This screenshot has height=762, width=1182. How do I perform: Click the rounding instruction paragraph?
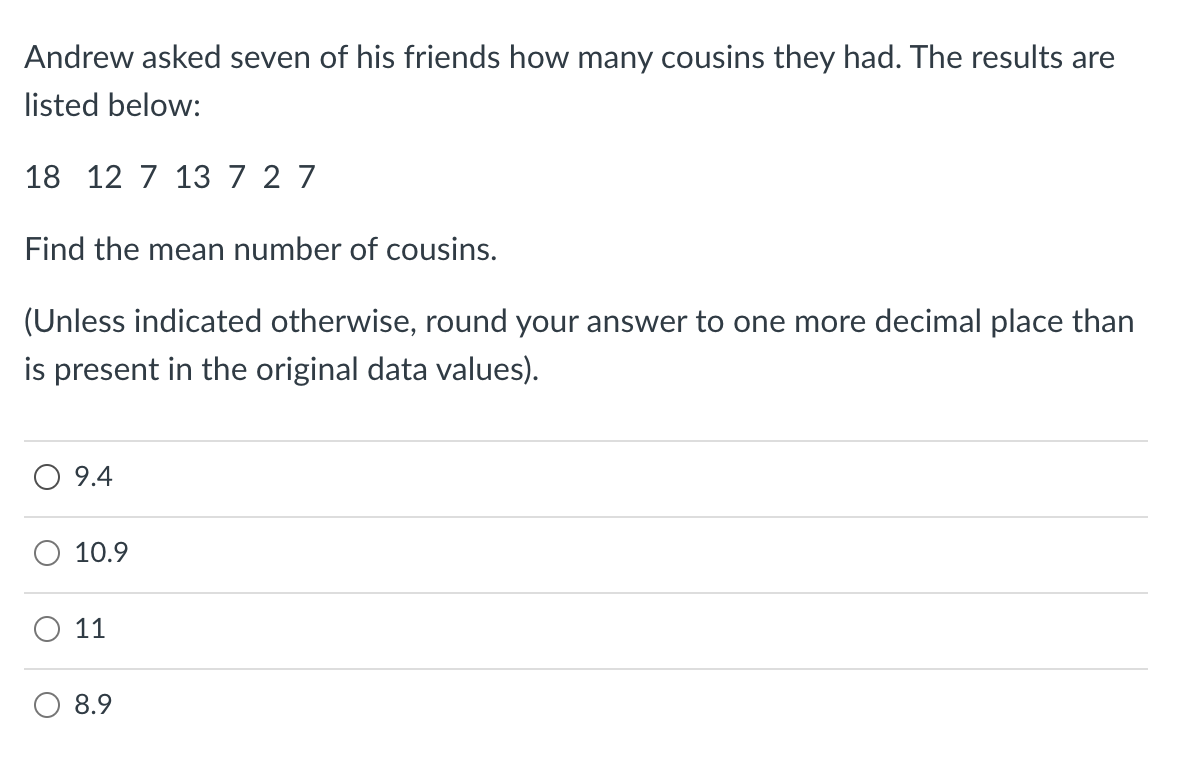578,345
